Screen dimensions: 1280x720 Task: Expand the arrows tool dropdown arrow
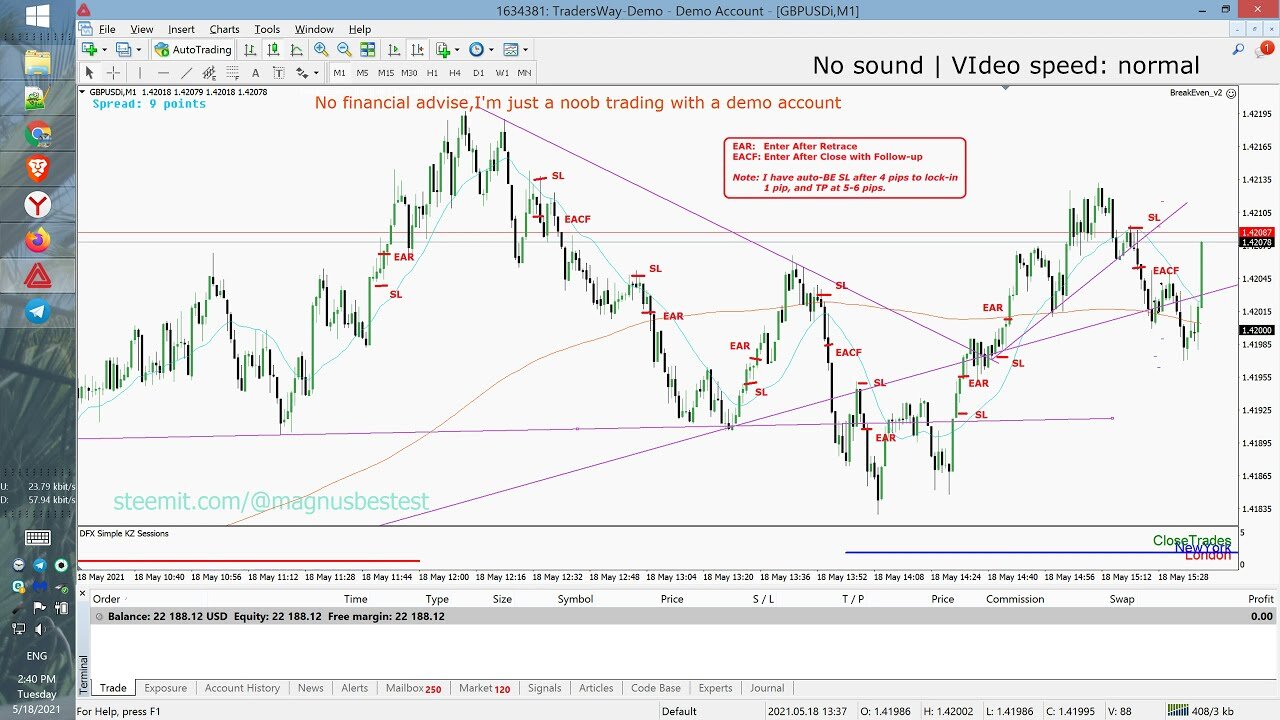(316, 73)
